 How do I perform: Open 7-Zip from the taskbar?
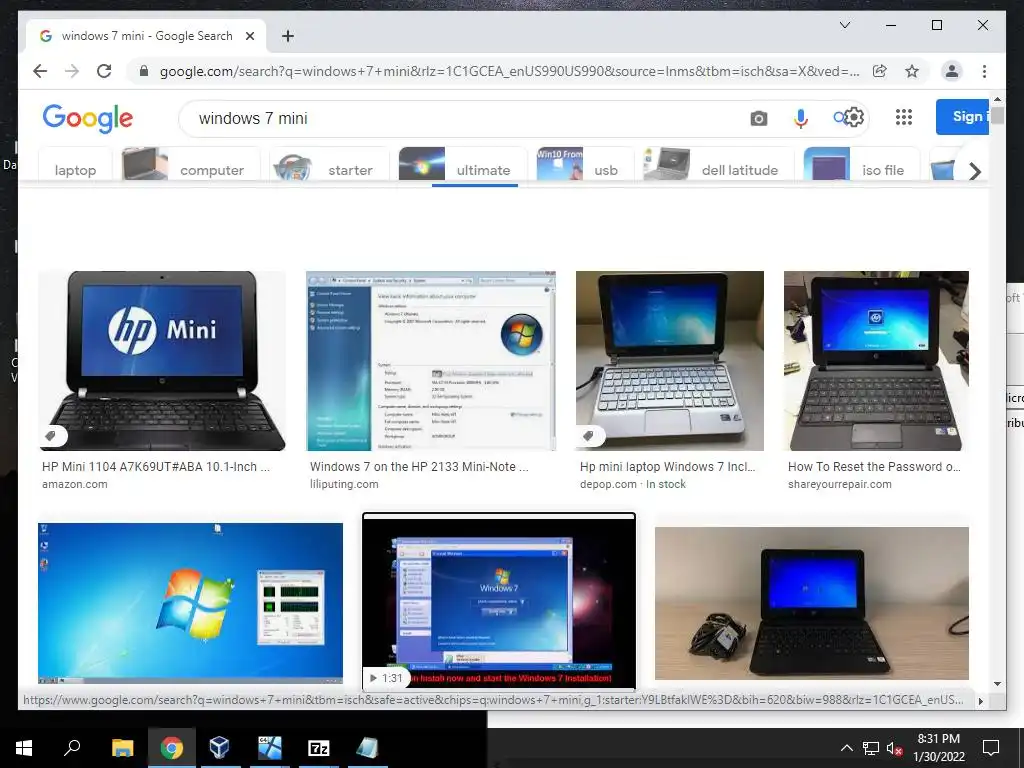coord(319,748)
